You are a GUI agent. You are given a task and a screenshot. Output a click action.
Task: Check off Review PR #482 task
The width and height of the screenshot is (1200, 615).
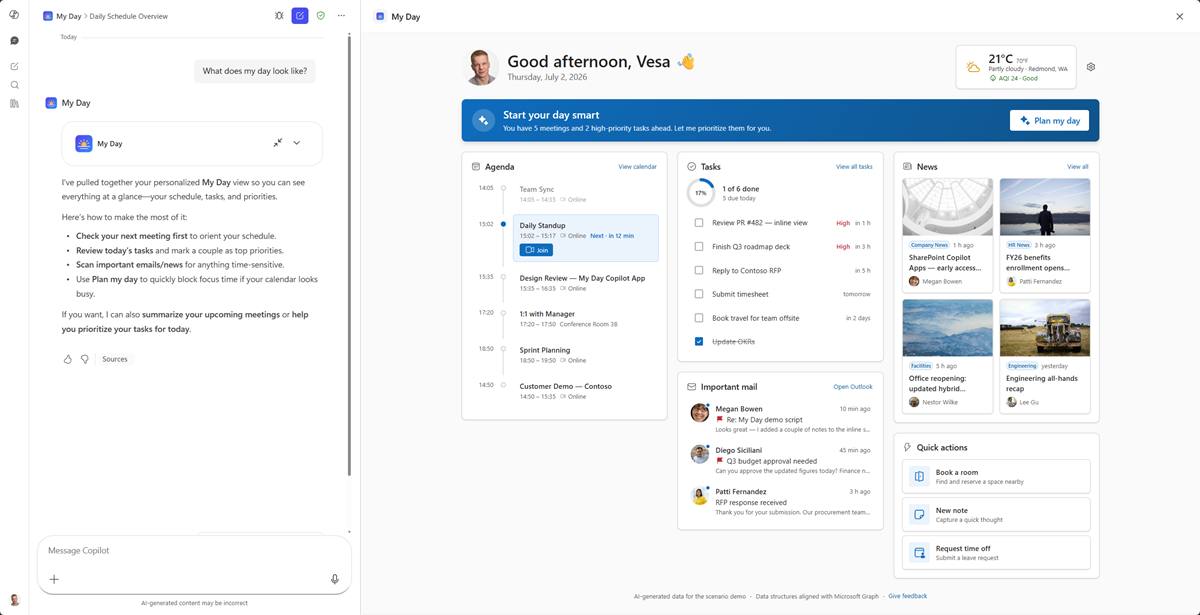click(699, 223)
